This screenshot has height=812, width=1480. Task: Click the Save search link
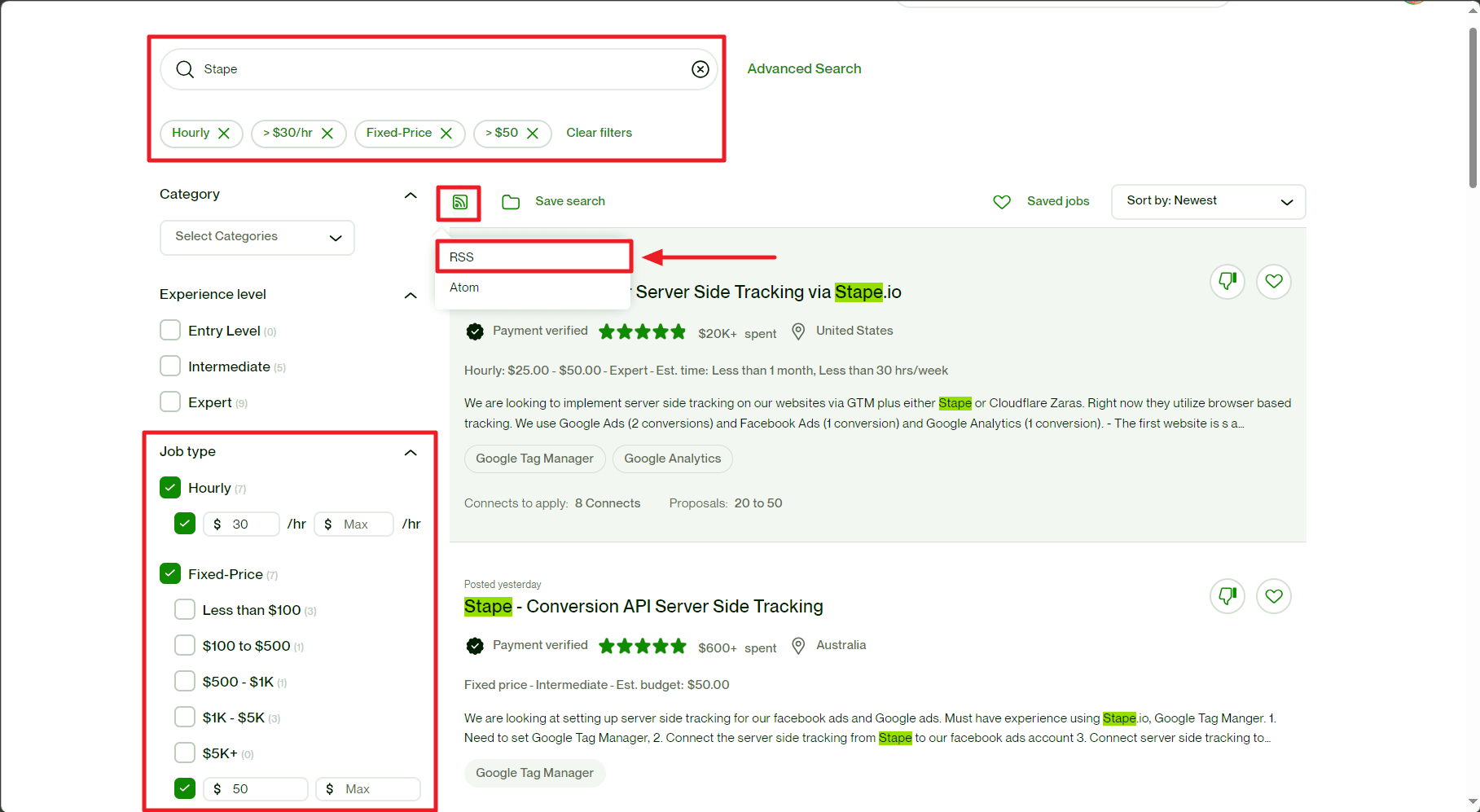(x=570, y=201)
